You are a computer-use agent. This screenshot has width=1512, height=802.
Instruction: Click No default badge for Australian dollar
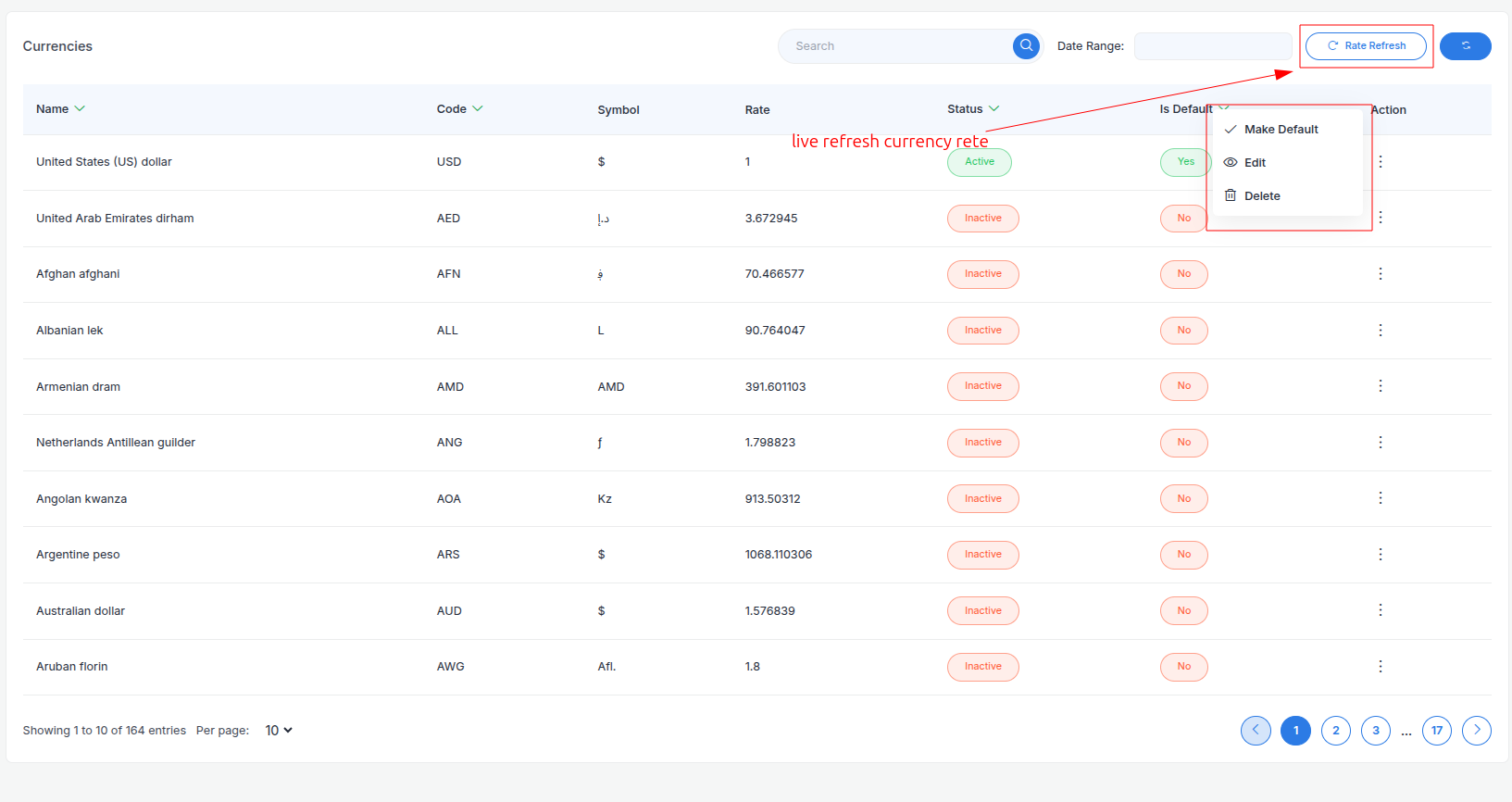pos(1184,611)
